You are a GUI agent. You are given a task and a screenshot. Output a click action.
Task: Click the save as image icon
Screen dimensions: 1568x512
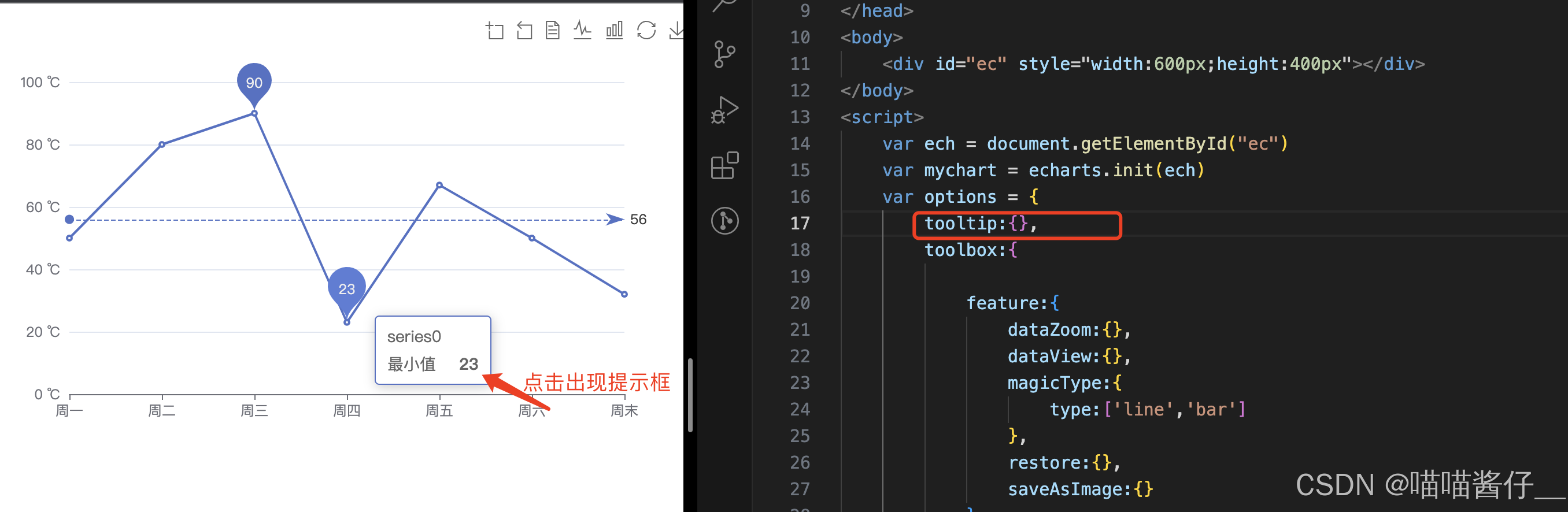coord(676,31)
